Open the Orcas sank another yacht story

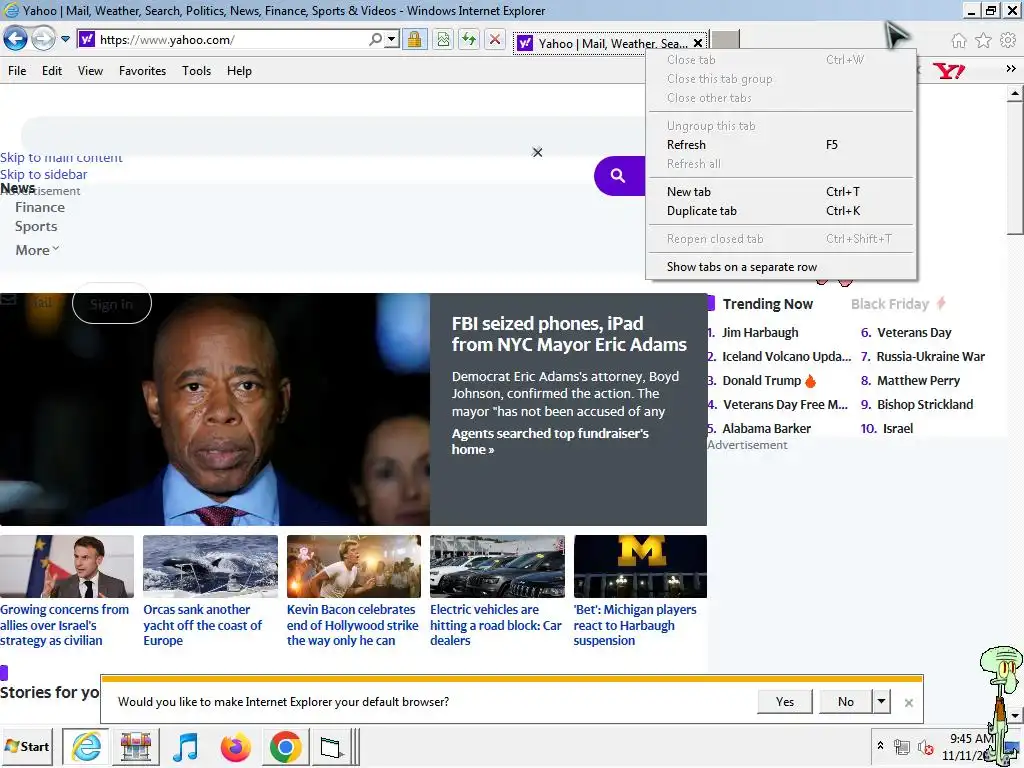(202, 625)
